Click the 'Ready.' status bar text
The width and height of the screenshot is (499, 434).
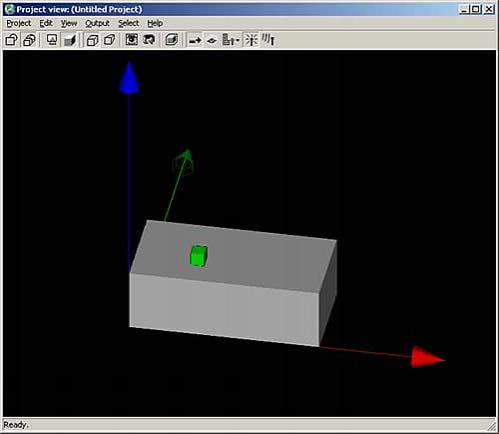tap(16, 425)
